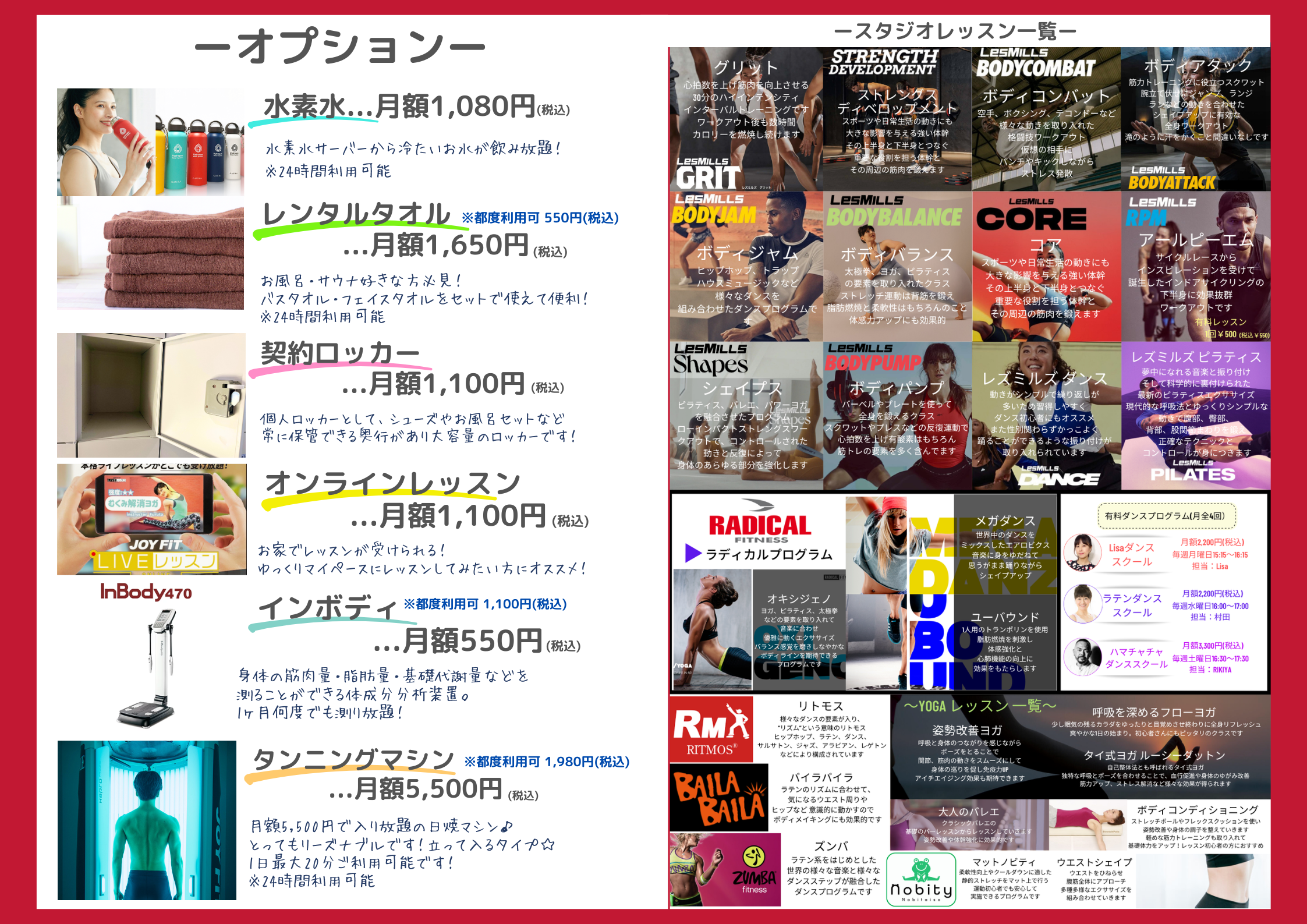The width and height of the screenshot is (1307, 924).
Task: Click the Les Mills PILATES logo
Action: point(1193,472)
